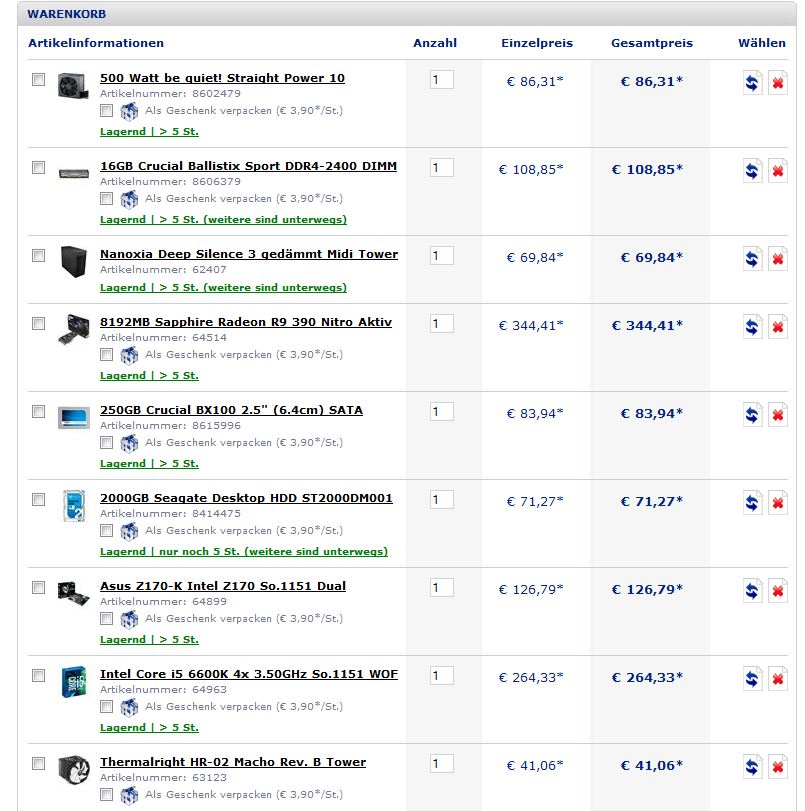Viewport: 805px width, 811px height.
Task: Select the be quiet! Straight Power row checkbox
Action: point(38,80)
